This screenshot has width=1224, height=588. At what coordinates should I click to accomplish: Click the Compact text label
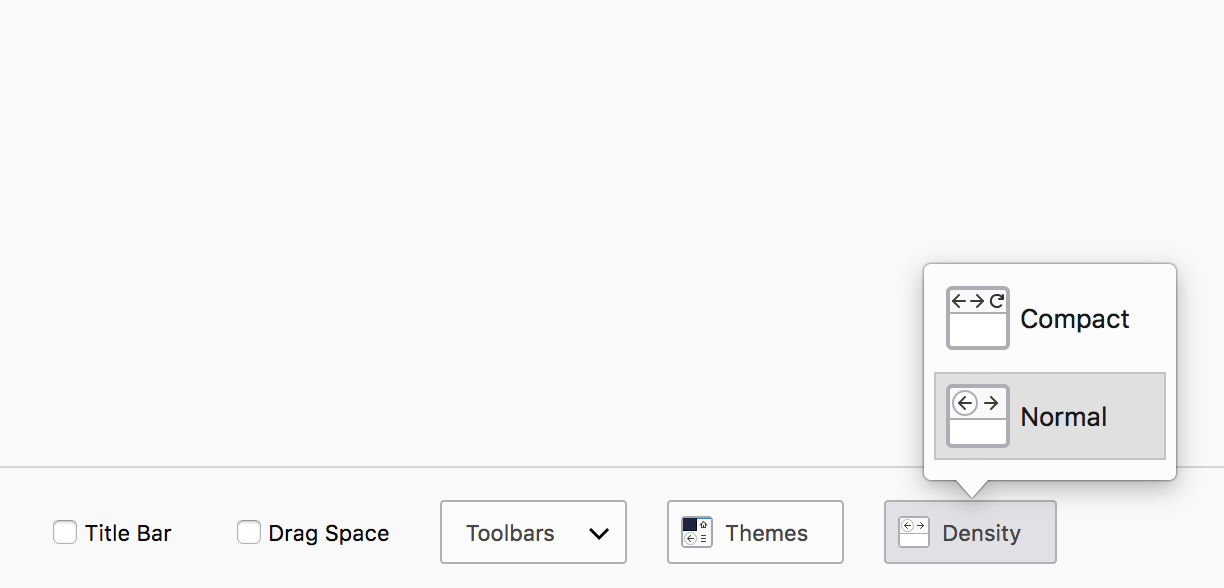[1074, 320]
